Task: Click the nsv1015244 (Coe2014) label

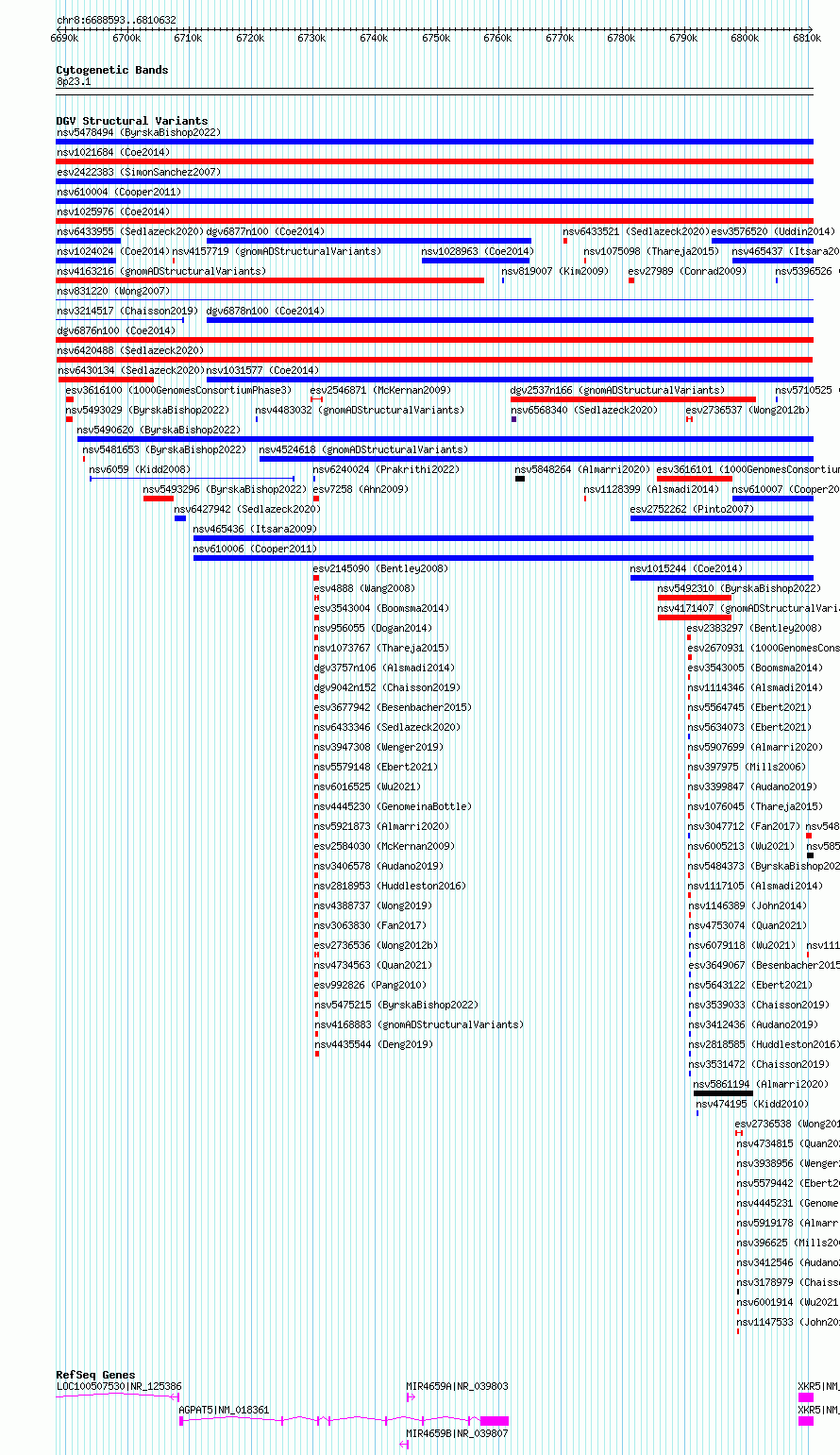Action: (x=686, y=568)
